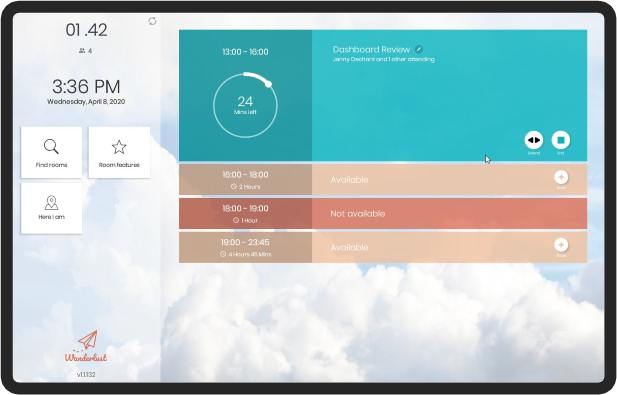Click the 13:00 - 16:00 time label
Screen dimensions: 617x395
(x=246, y=52)
